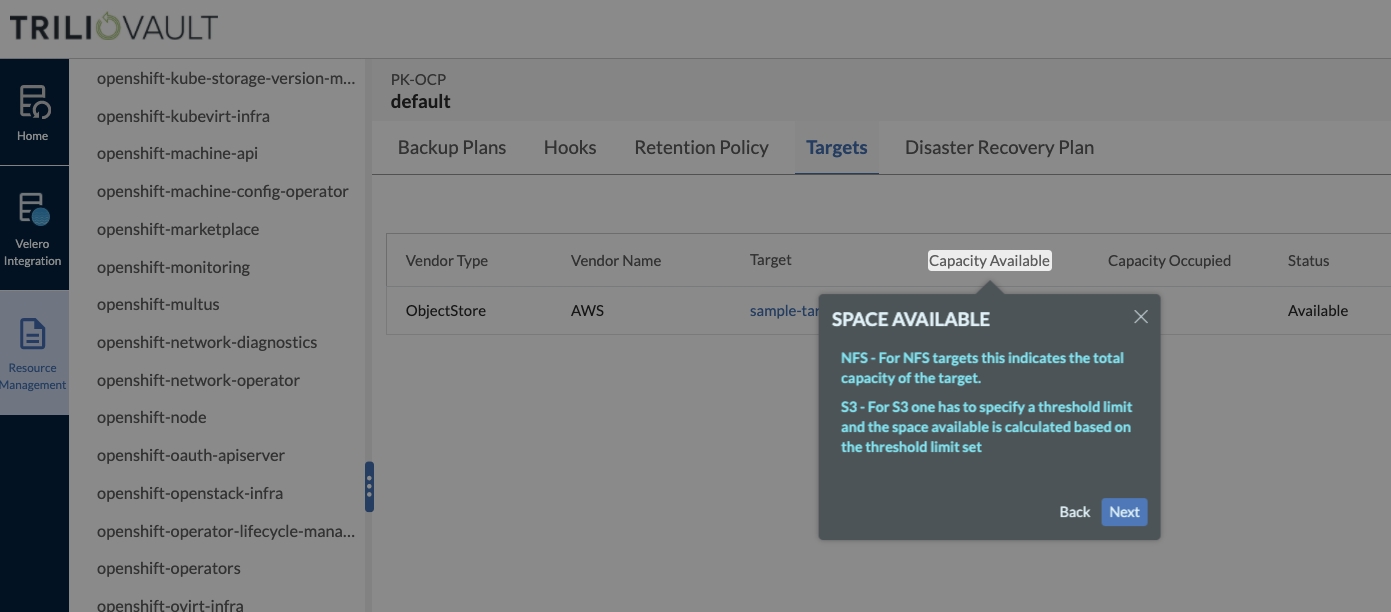This screenshot has height=612, width=1391.
Task: Select openshift-kubevirt-infra namespace
Action: 183,116
